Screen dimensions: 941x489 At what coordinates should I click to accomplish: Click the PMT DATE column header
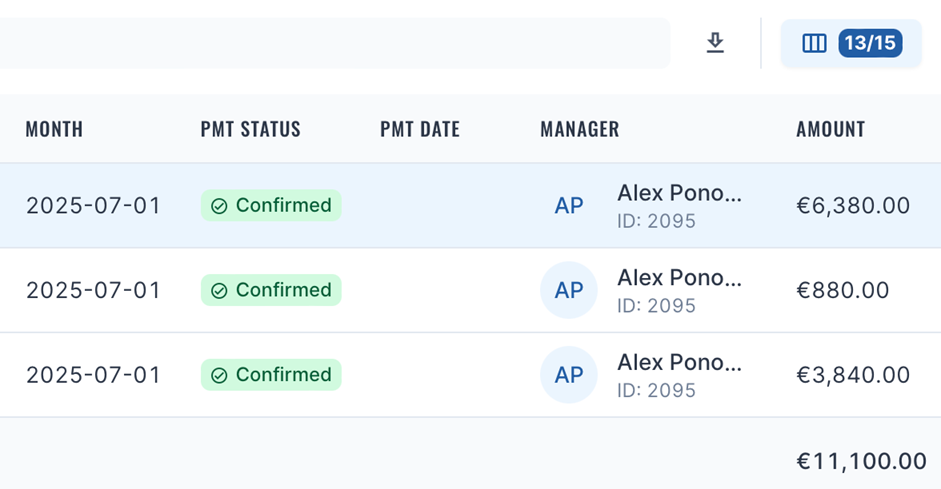tap(420, 129)
